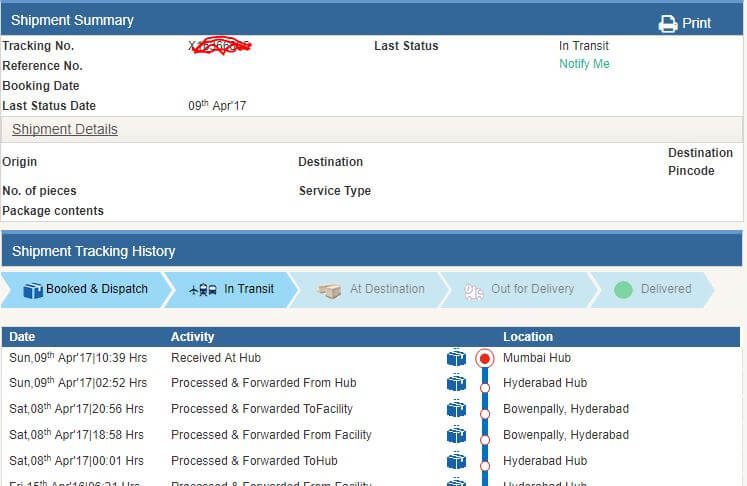The image size is (747, 486).
Task: Click package icon in Processed & Forwarded From Hub row
Action: [456, 383]
